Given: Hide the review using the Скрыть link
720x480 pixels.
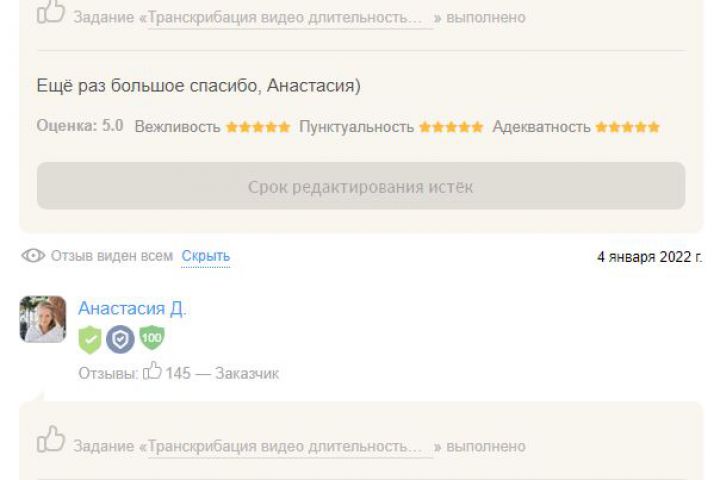Looking at the screenshot, I should click(x=205, y=256).
